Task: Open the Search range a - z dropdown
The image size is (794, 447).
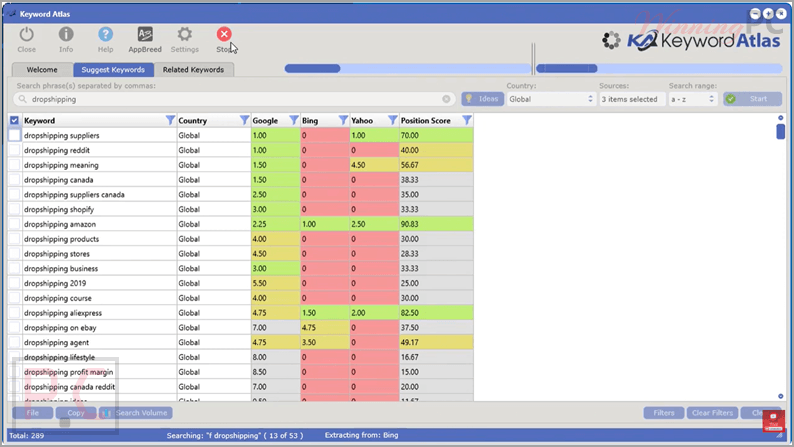Action: (692, 99)
